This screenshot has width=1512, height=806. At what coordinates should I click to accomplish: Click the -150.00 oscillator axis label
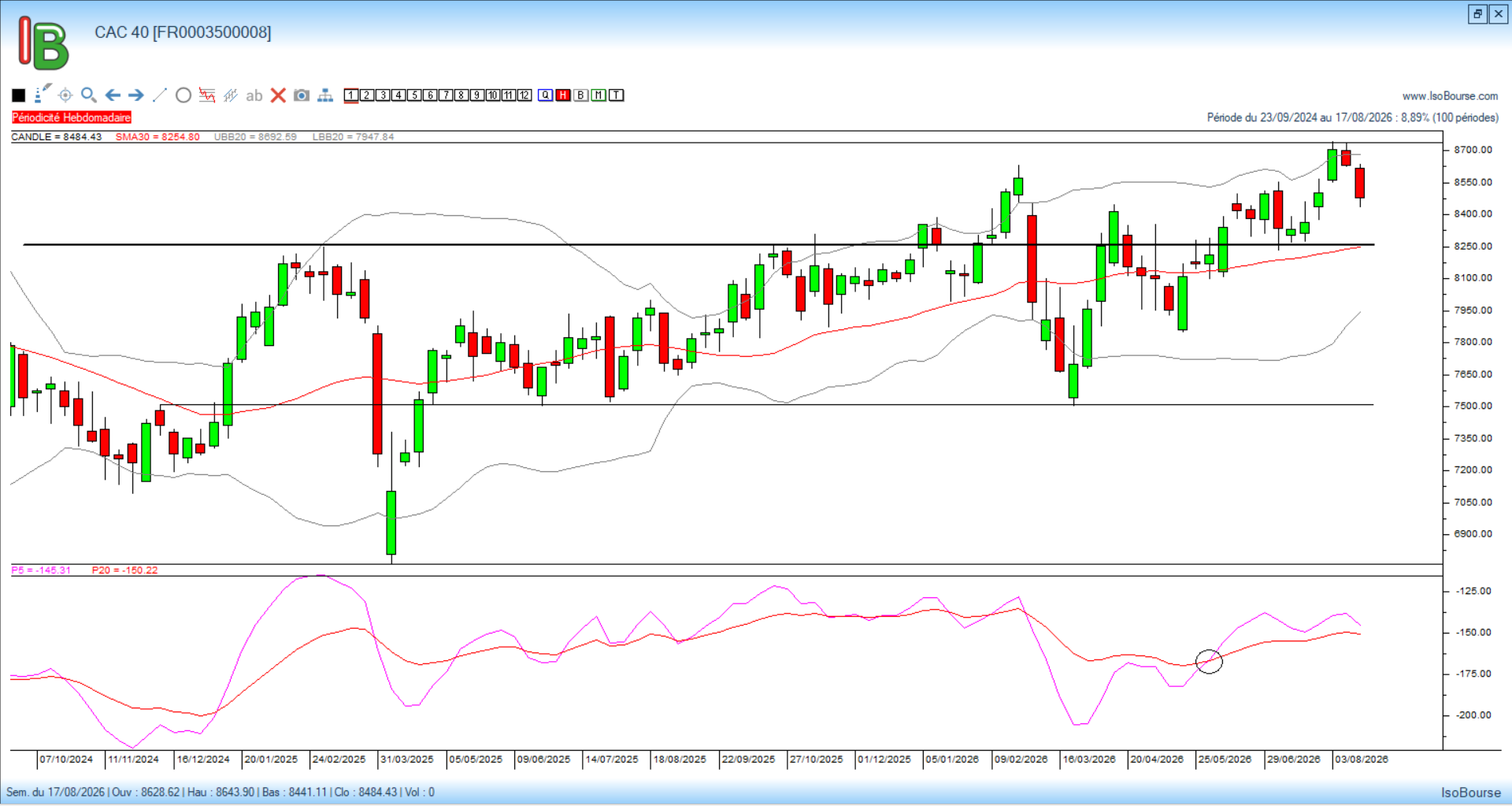pyautogui.click(x=1473, y=633)
